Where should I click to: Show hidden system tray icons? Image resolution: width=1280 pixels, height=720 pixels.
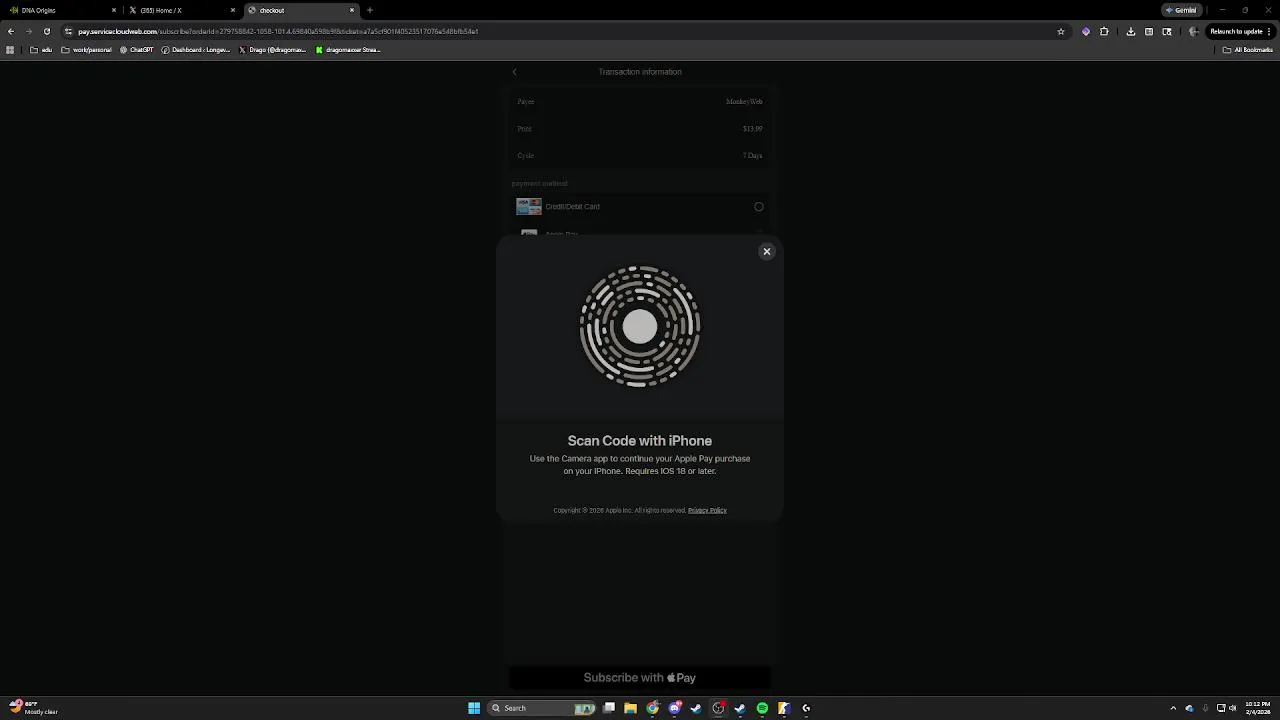point(1174,708)
